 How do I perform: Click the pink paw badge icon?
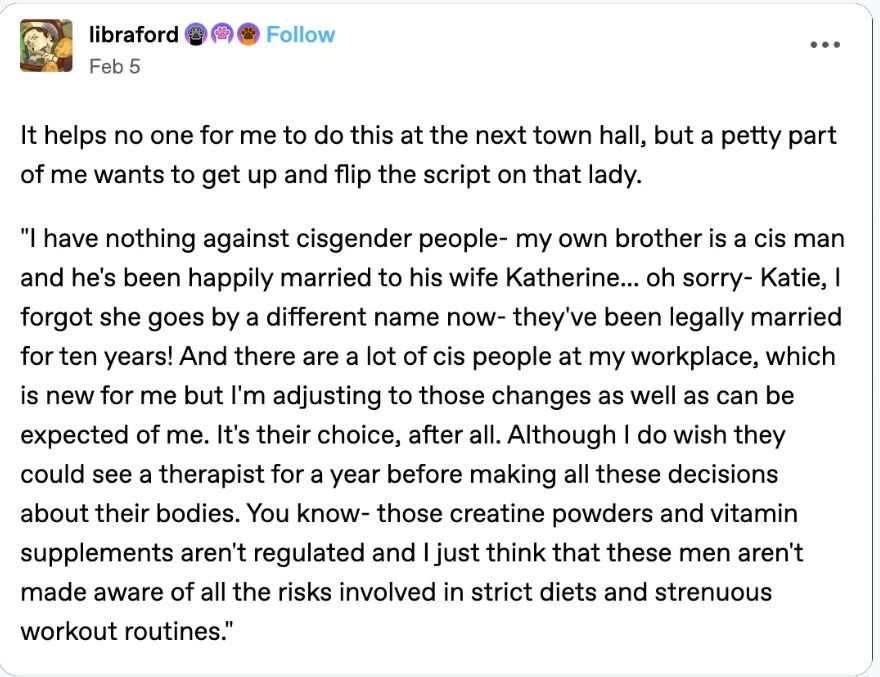pyautogui.click(x=222, y=35)
